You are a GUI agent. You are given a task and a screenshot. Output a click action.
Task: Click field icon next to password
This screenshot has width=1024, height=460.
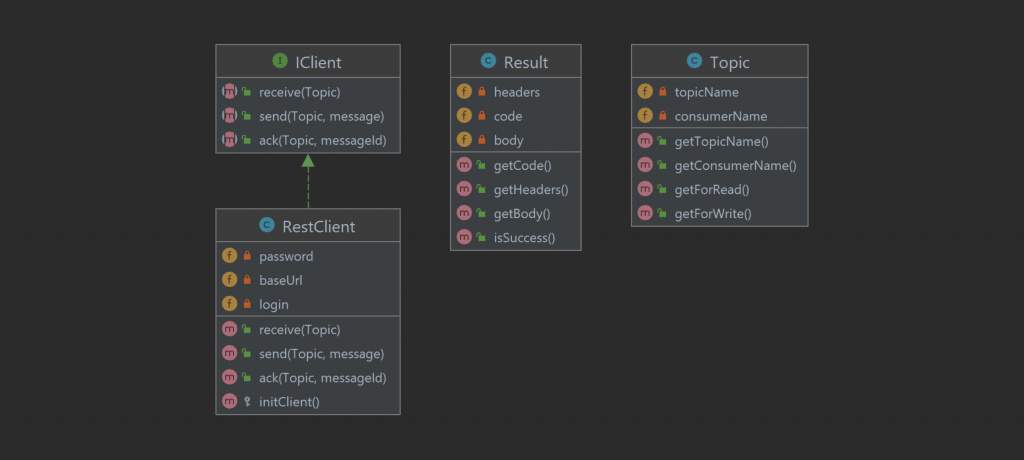(229, 256)
